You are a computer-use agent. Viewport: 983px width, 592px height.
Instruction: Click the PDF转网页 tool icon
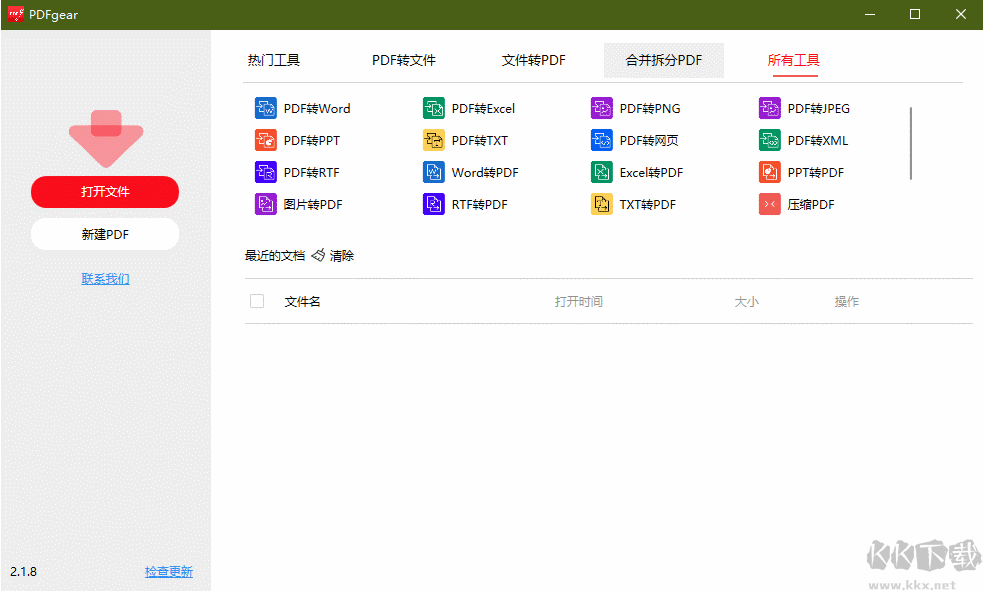(x=602, y=140)
